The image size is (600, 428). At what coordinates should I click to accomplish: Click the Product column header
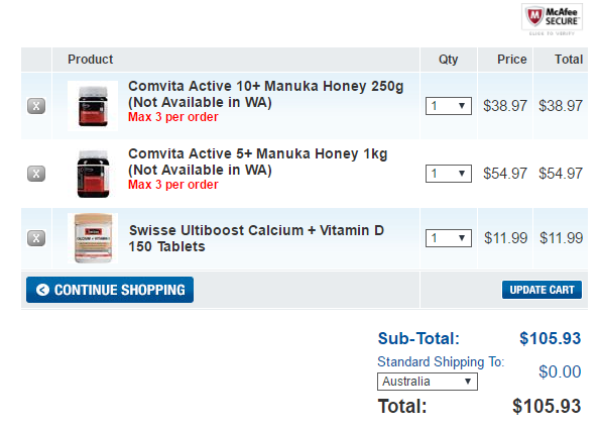click(90, 59)
